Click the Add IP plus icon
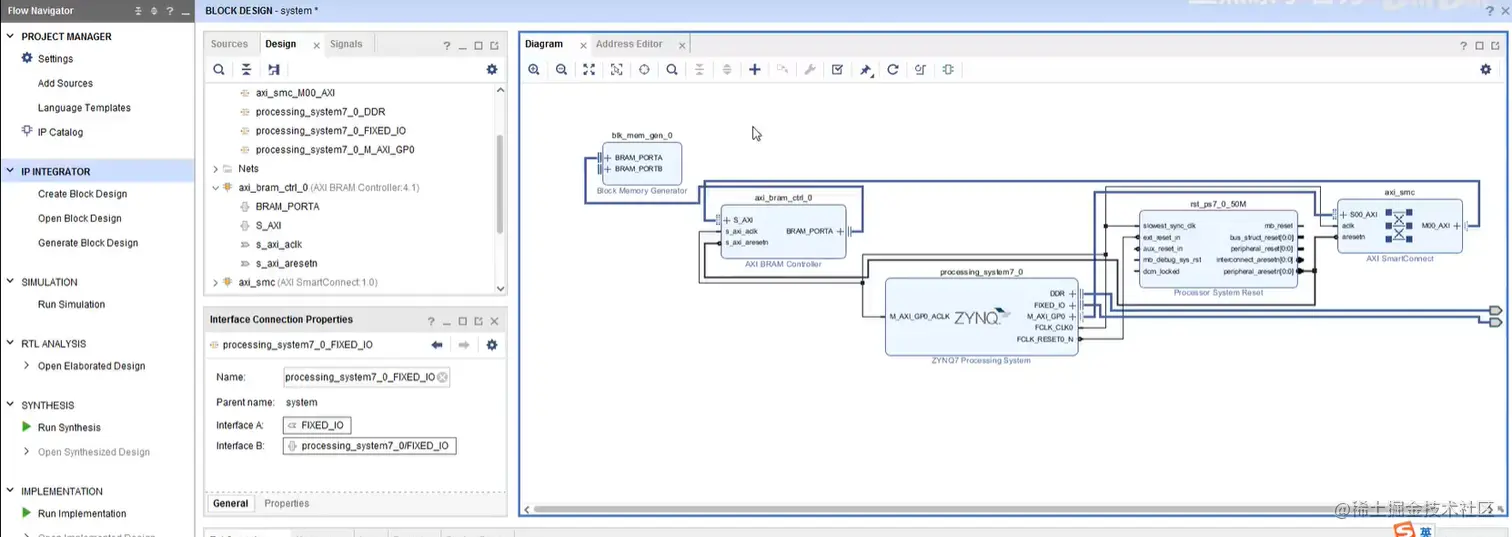Screen dimensions: 1512x537 [x=755, y=70]
